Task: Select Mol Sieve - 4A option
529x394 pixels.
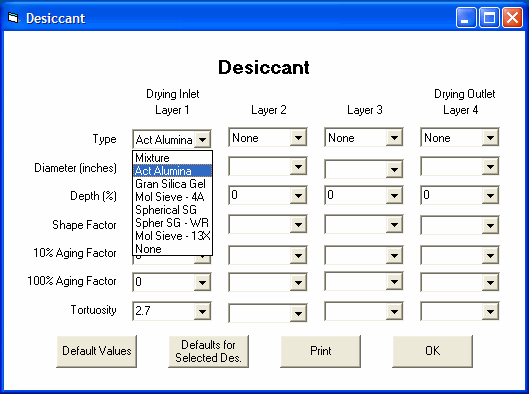Action: click(172, 197)
